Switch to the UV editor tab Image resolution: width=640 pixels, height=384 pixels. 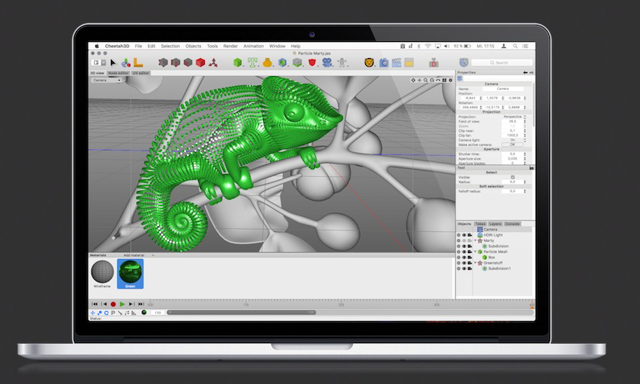click(141, 73)
